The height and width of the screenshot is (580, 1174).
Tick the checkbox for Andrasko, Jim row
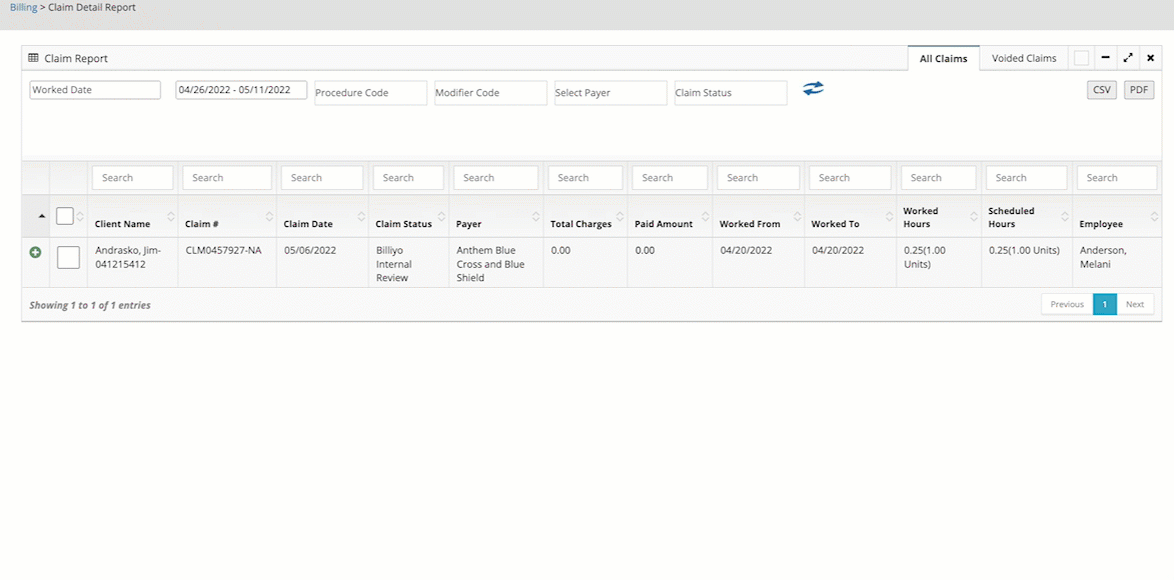click(x=68, y=257)
